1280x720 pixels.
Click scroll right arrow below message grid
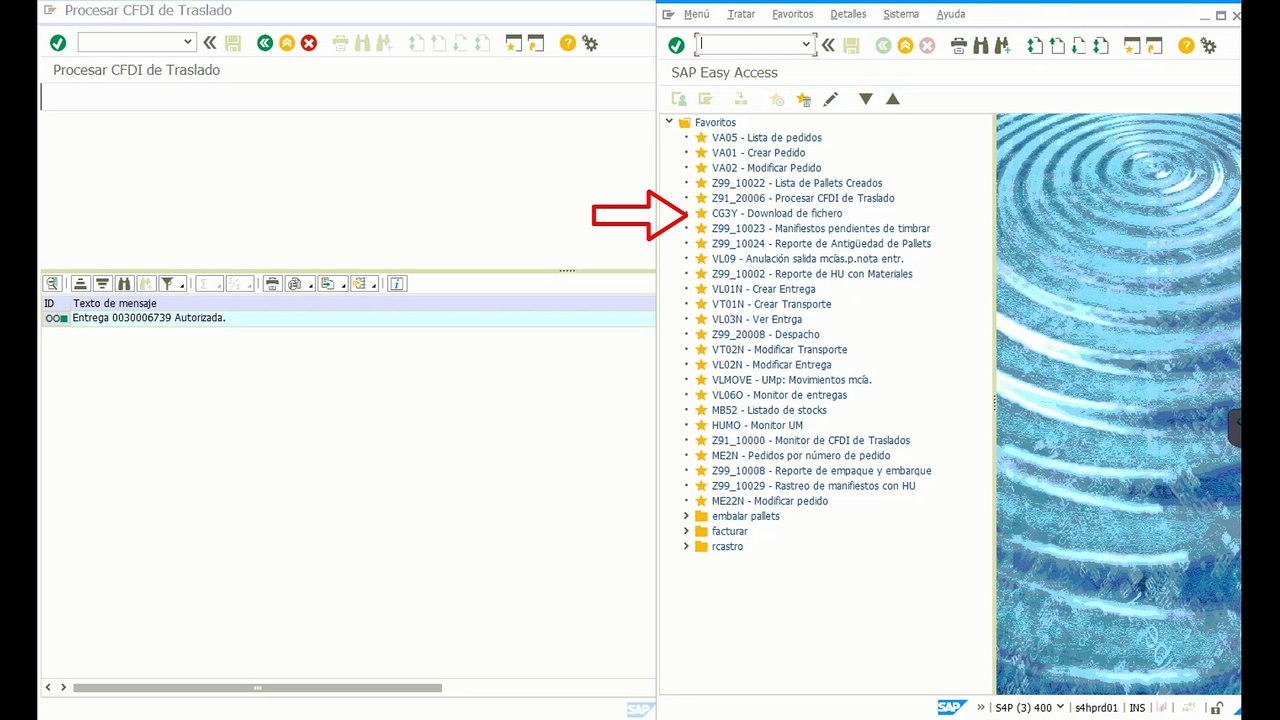coord(63,688)
